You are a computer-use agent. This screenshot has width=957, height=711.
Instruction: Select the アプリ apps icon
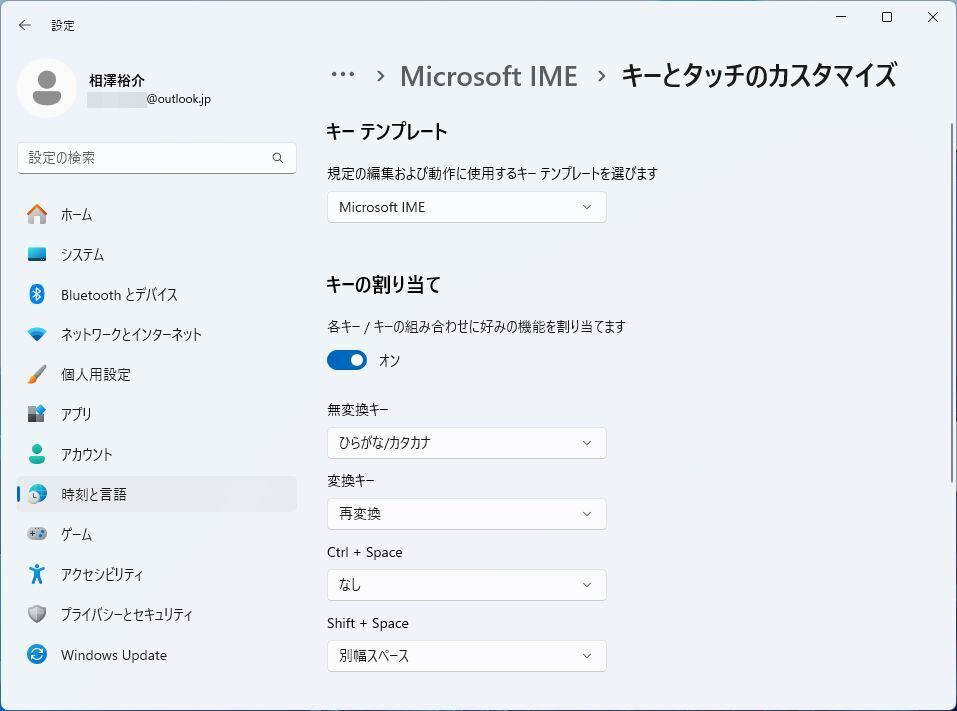coord(37,414)
